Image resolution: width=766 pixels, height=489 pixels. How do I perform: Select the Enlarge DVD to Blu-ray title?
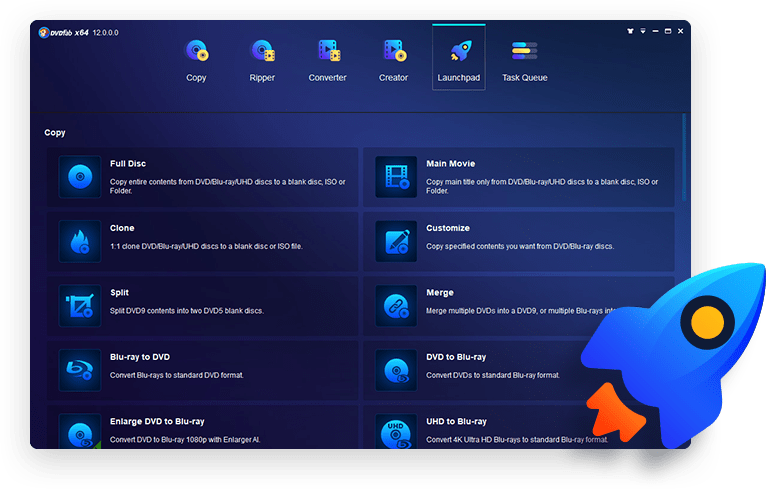tap(157, 422)
